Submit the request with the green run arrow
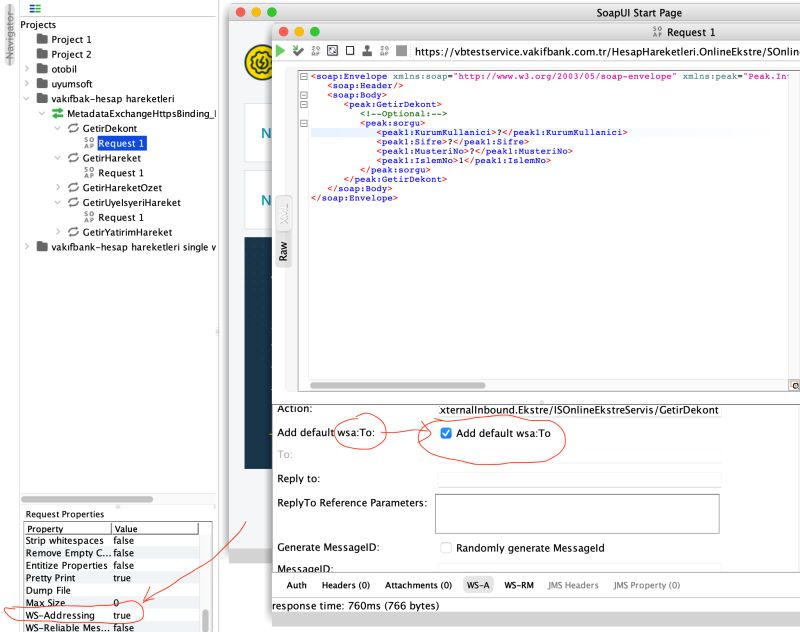 pyautogui.click(x=281, y=50)
